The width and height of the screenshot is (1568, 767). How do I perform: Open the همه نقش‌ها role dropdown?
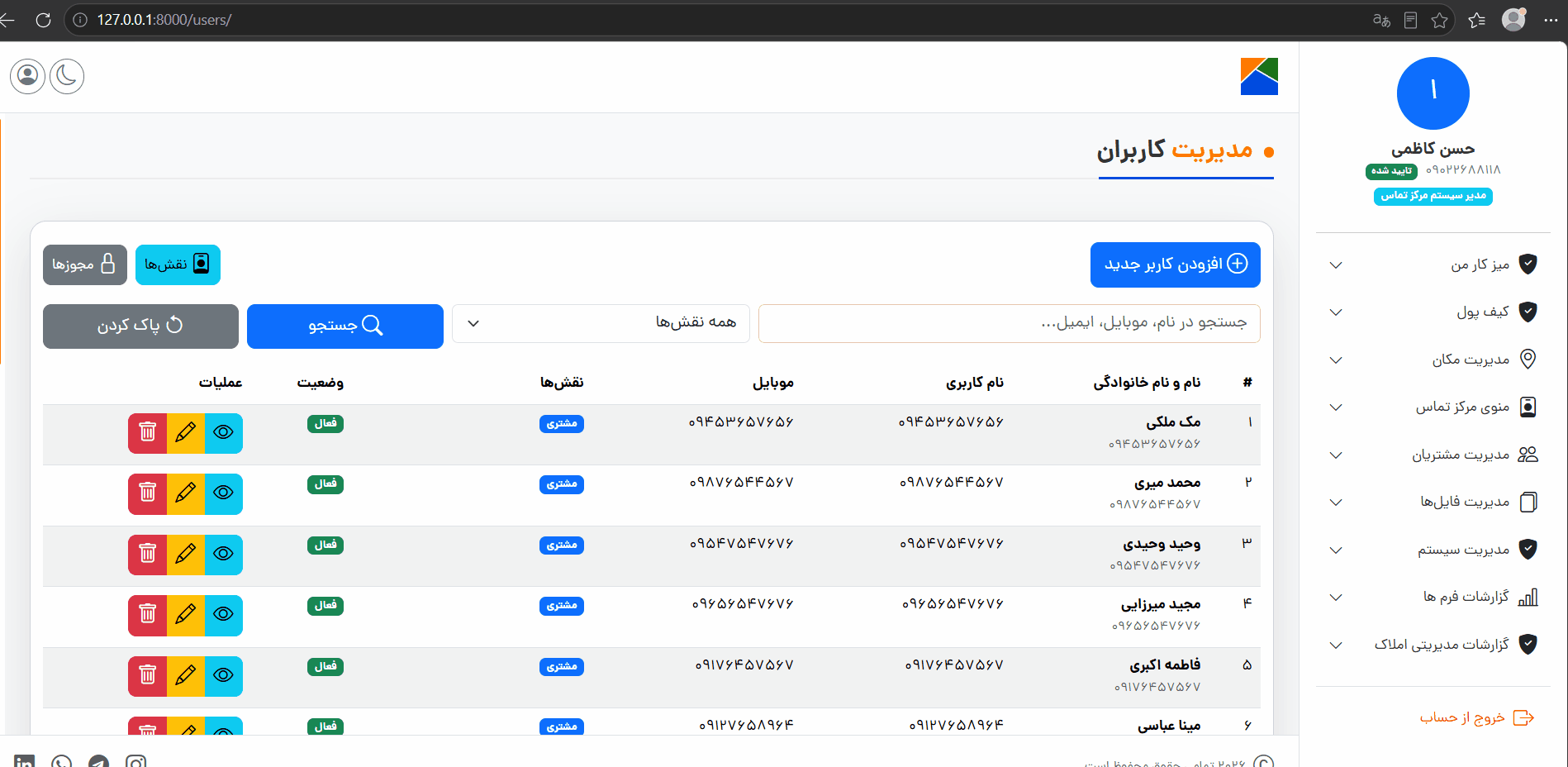coord(601,323)
